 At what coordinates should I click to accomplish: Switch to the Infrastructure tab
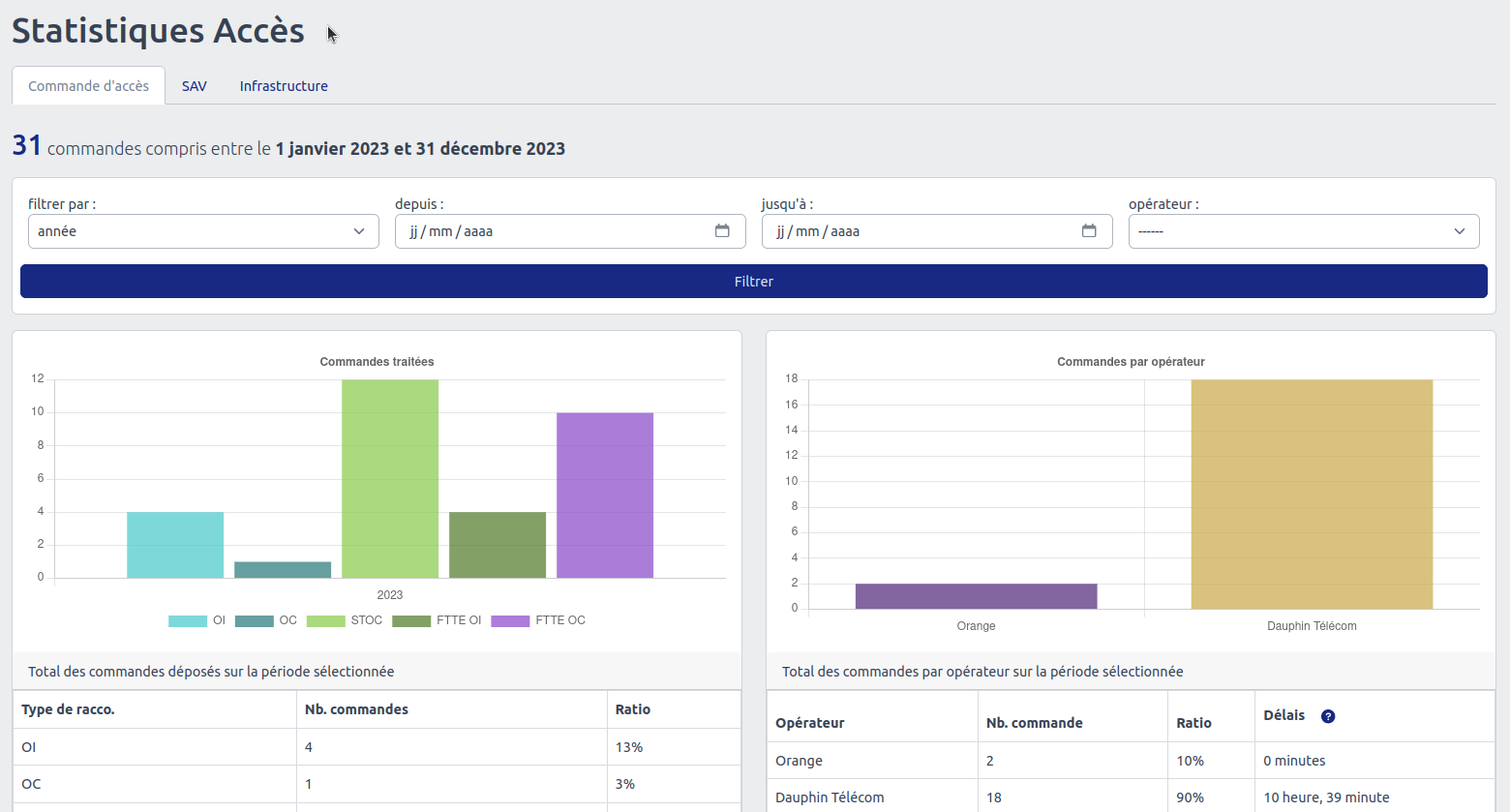pos(284,85)
